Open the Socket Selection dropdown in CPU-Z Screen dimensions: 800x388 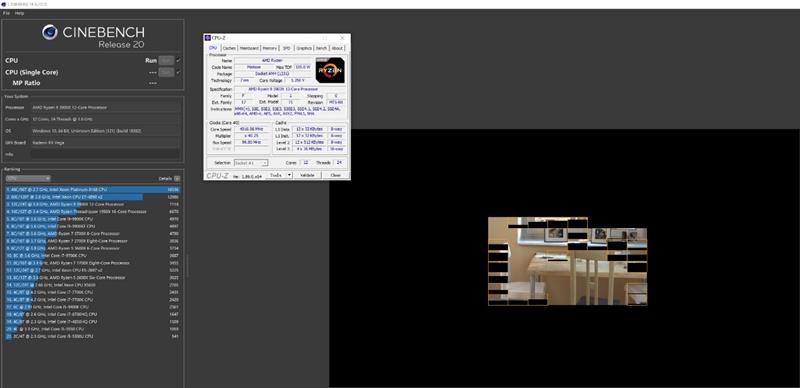(x=251, y=163)
